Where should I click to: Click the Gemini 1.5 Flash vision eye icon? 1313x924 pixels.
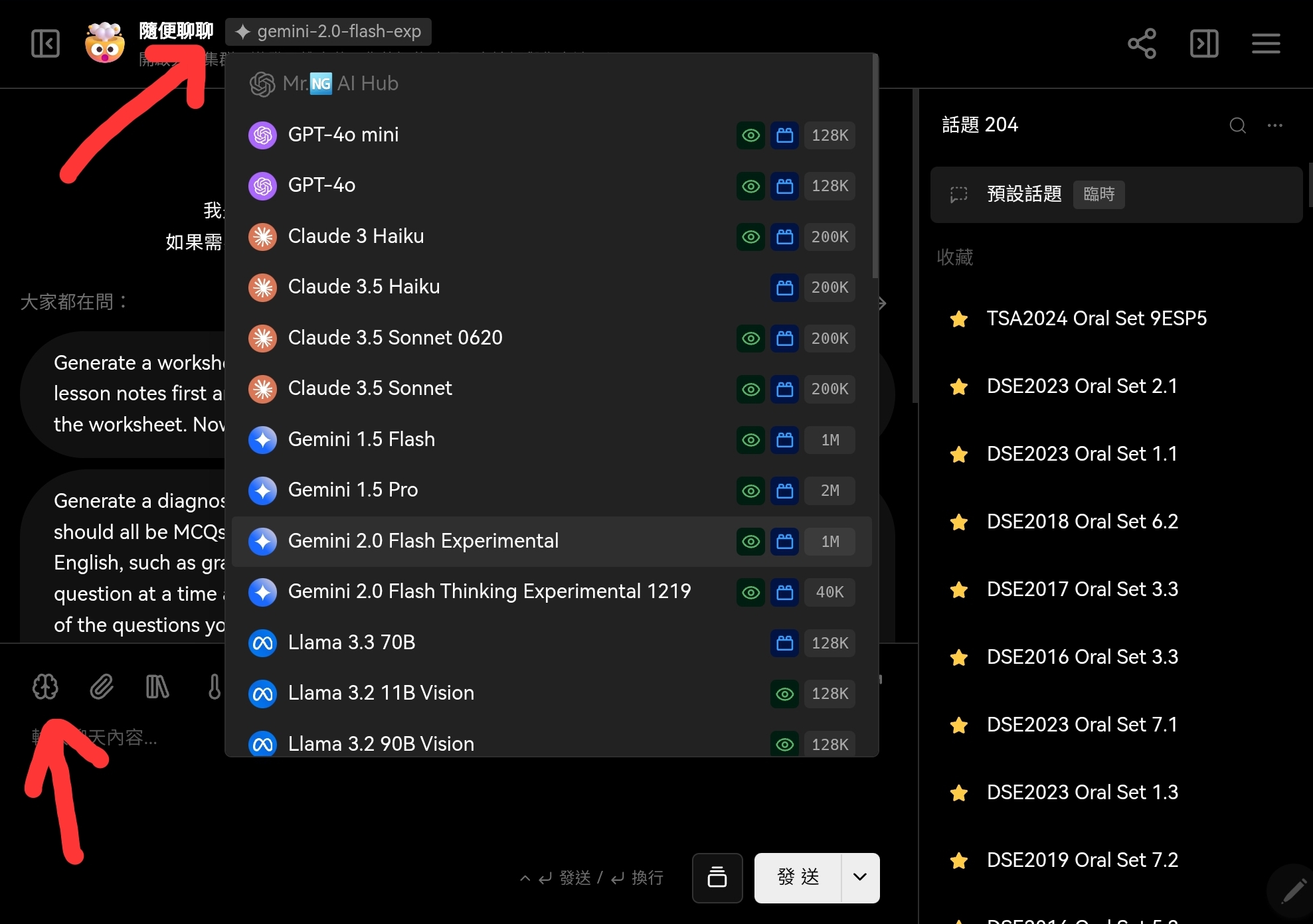coord(750,440)
